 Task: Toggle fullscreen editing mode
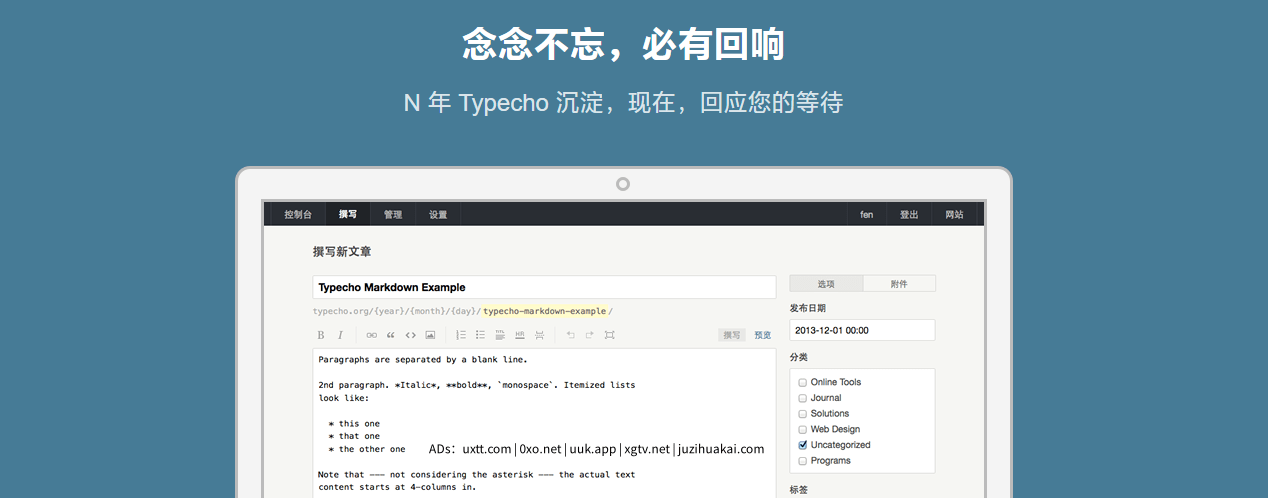click(610, 335)
